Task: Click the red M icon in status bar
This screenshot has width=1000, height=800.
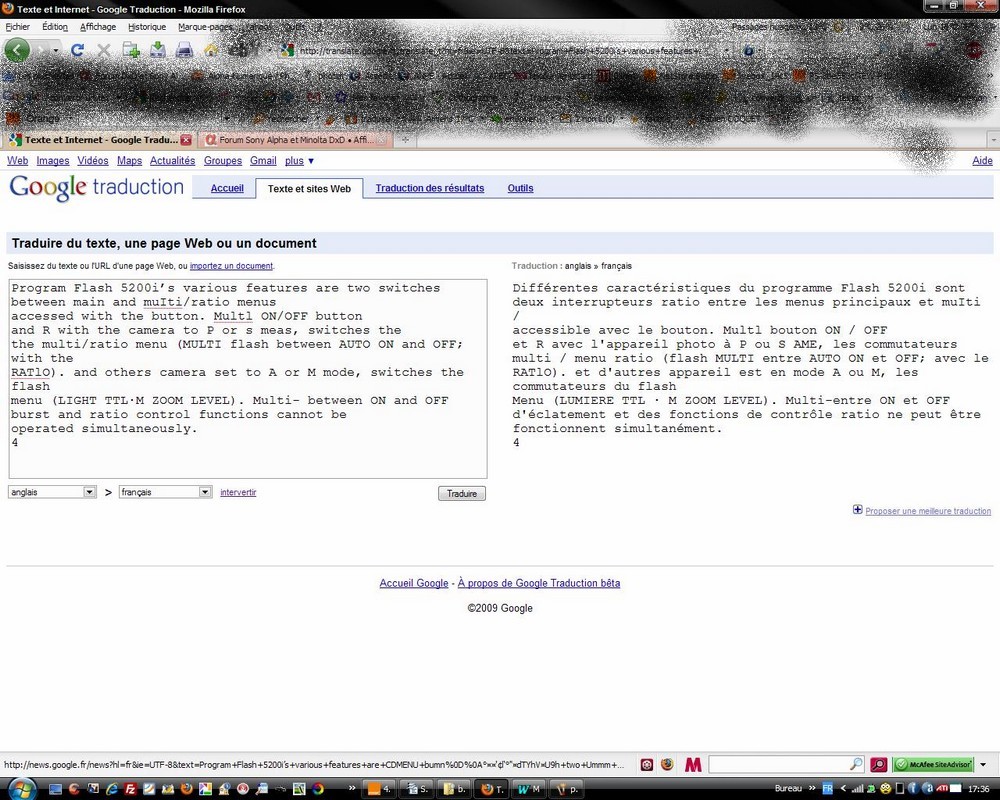Action: point(693,764)
